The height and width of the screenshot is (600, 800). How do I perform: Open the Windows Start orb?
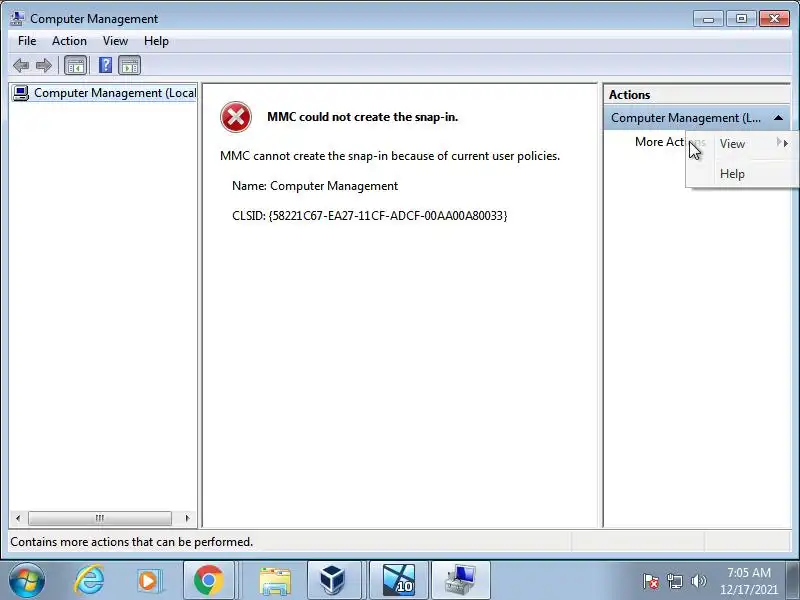[x=27, y=580]
